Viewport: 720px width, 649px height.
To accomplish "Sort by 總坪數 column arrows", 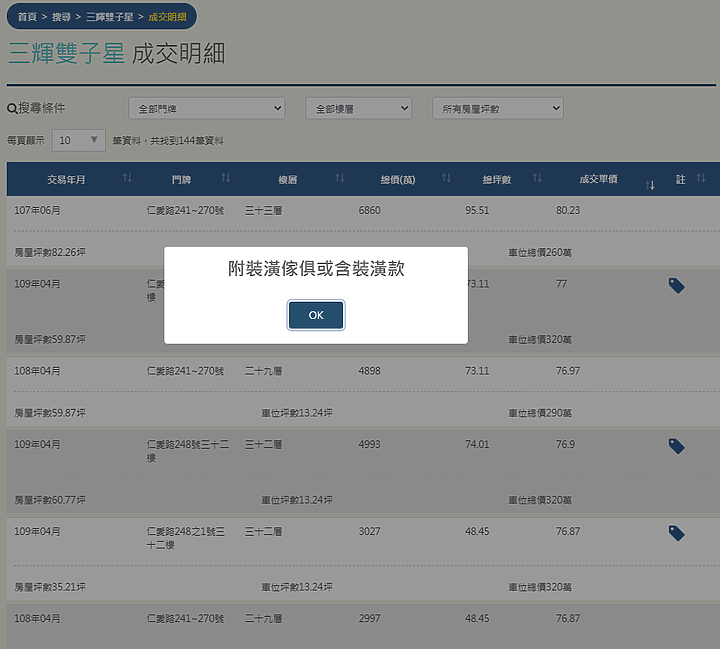I will tap(537, 178).
